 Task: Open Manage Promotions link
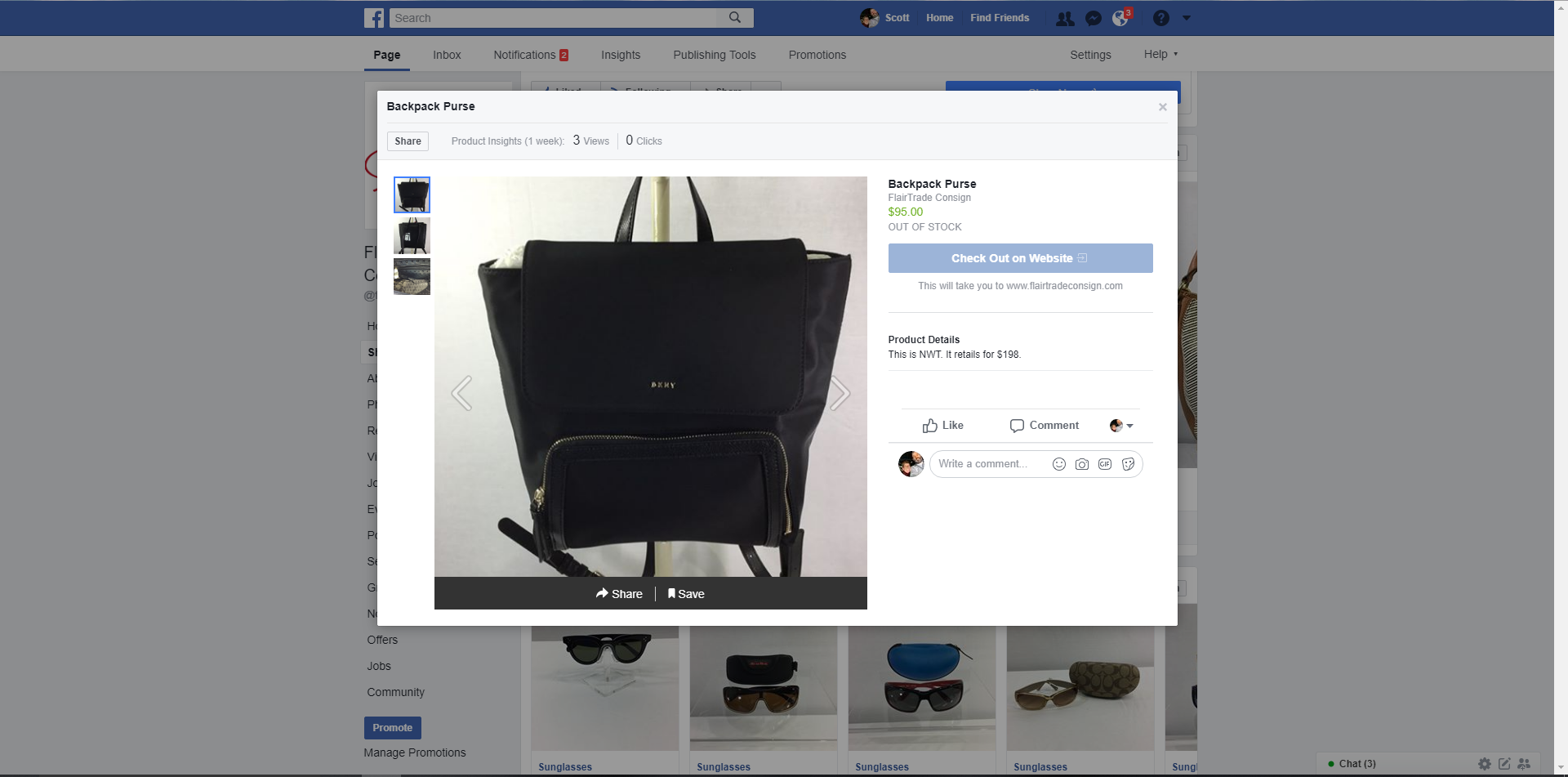(x=415, y=752)
